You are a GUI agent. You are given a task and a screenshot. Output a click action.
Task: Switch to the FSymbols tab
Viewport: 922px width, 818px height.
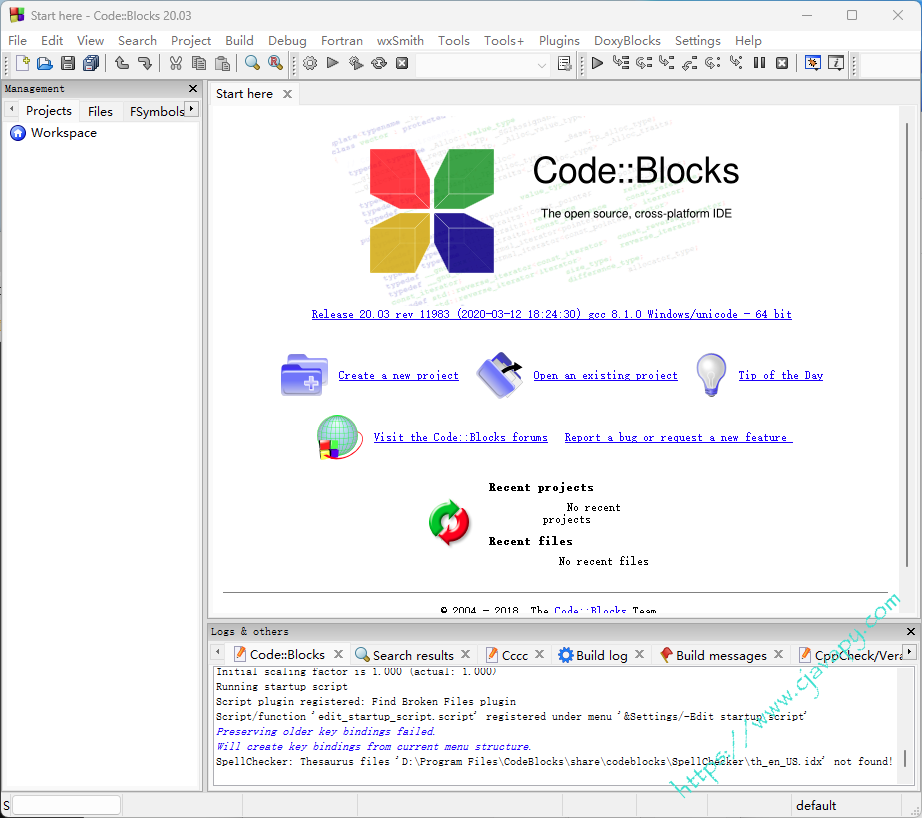156,111
